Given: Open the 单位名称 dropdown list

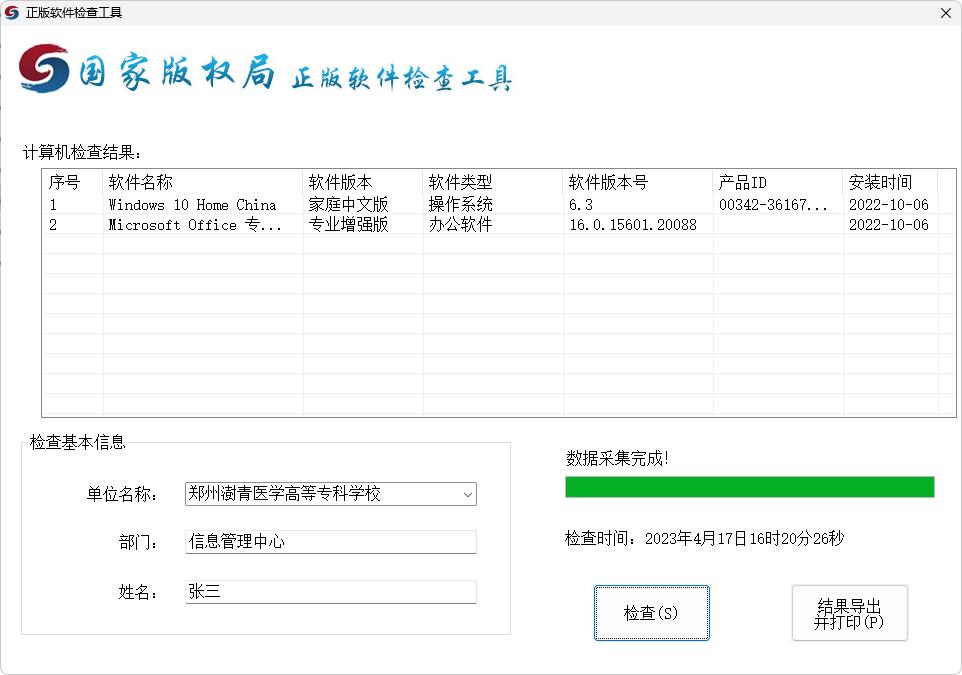Looking at the screenshot, I should [468, 494].
